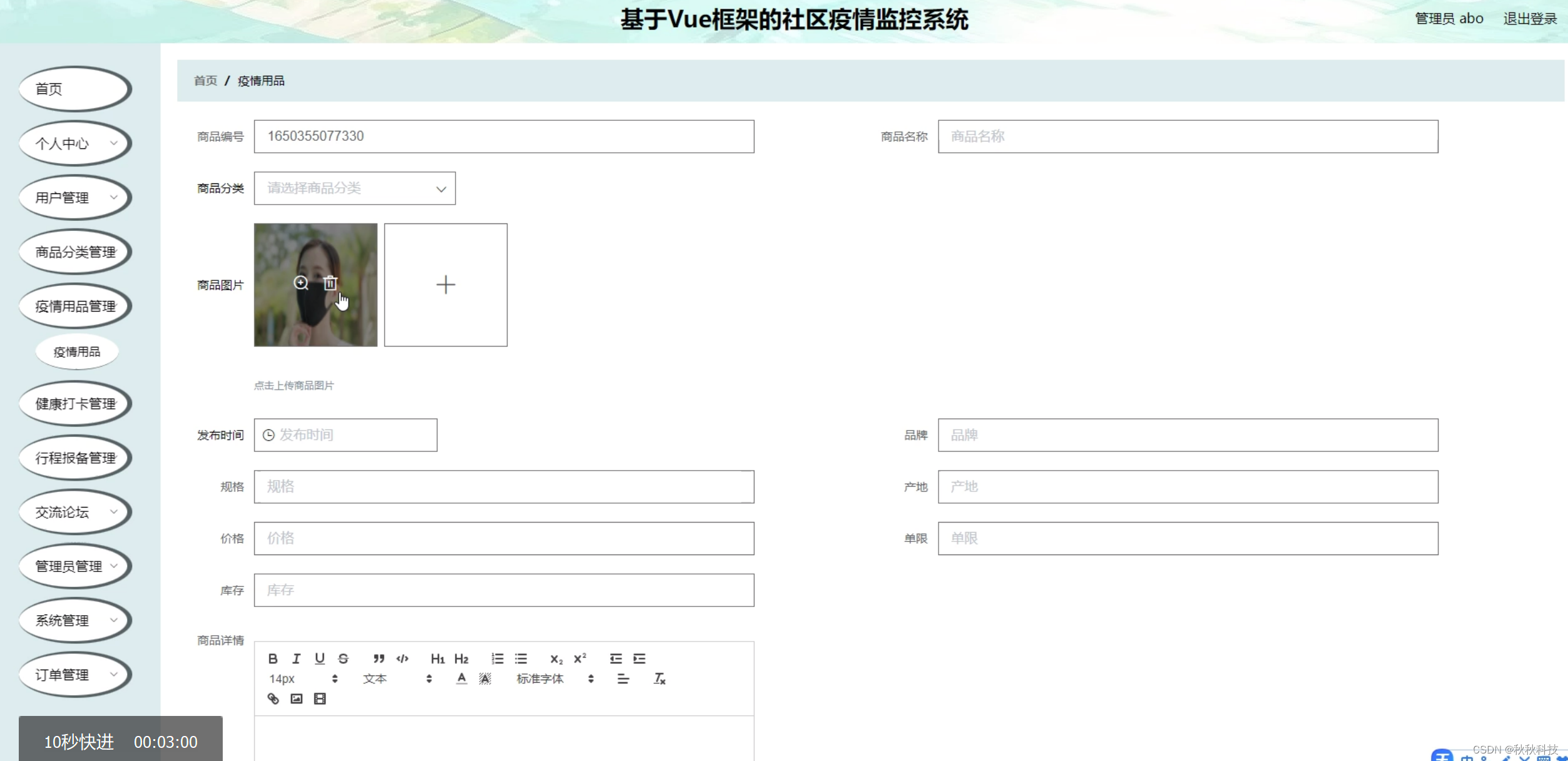Insert an image into product details
Viewport: 1568px width, 761px height.
[x=297, y=698]
